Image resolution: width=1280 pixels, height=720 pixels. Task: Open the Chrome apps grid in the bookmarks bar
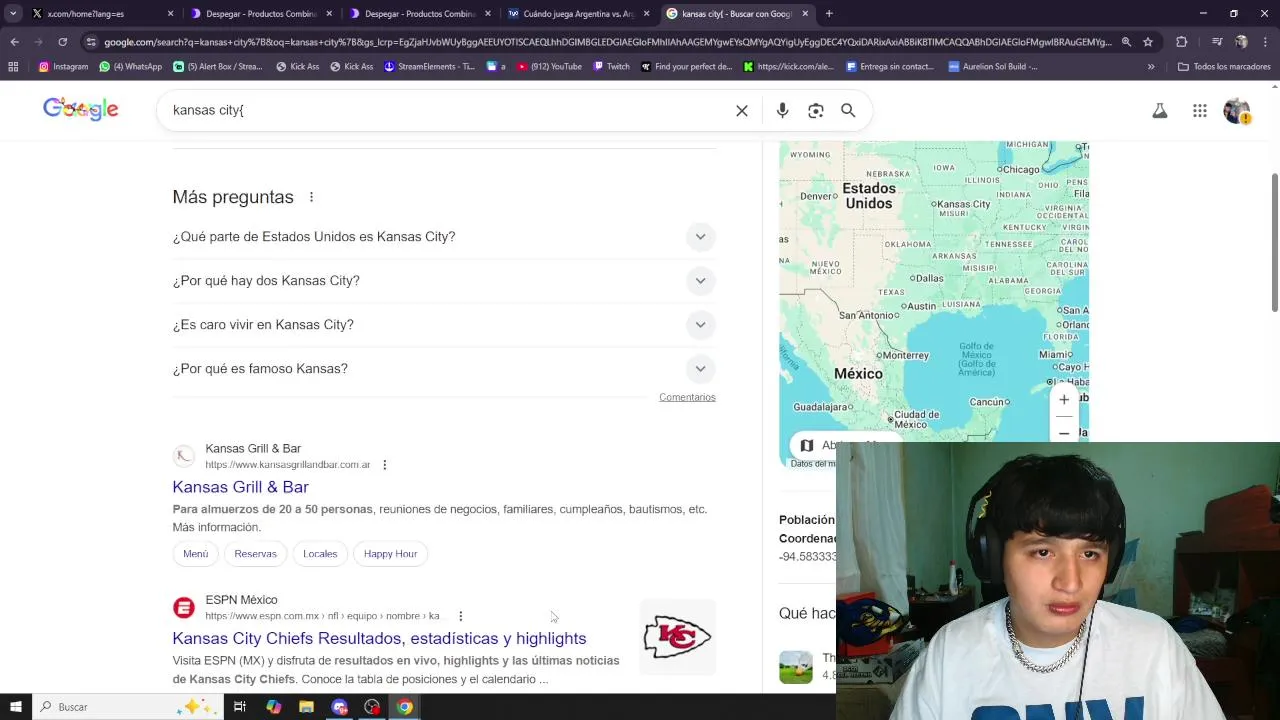[13, 67]
